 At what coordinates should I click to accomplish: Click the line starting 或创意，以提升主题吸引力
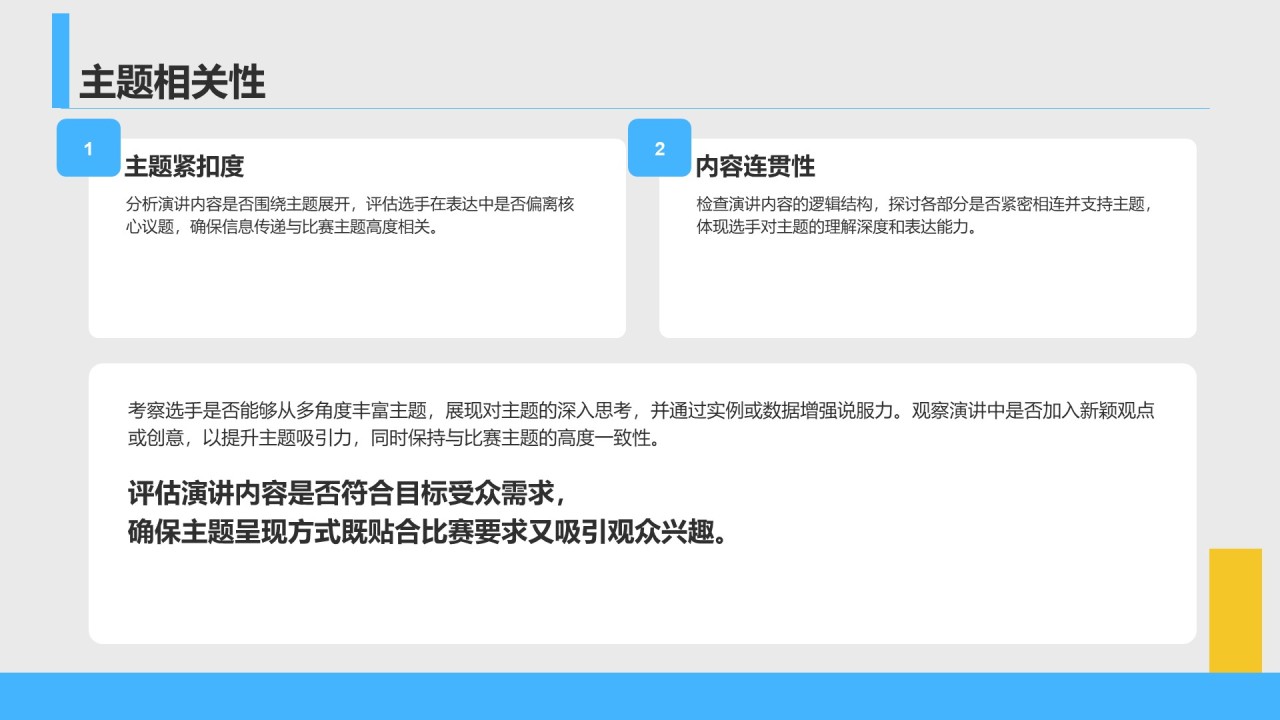(394, 438)
